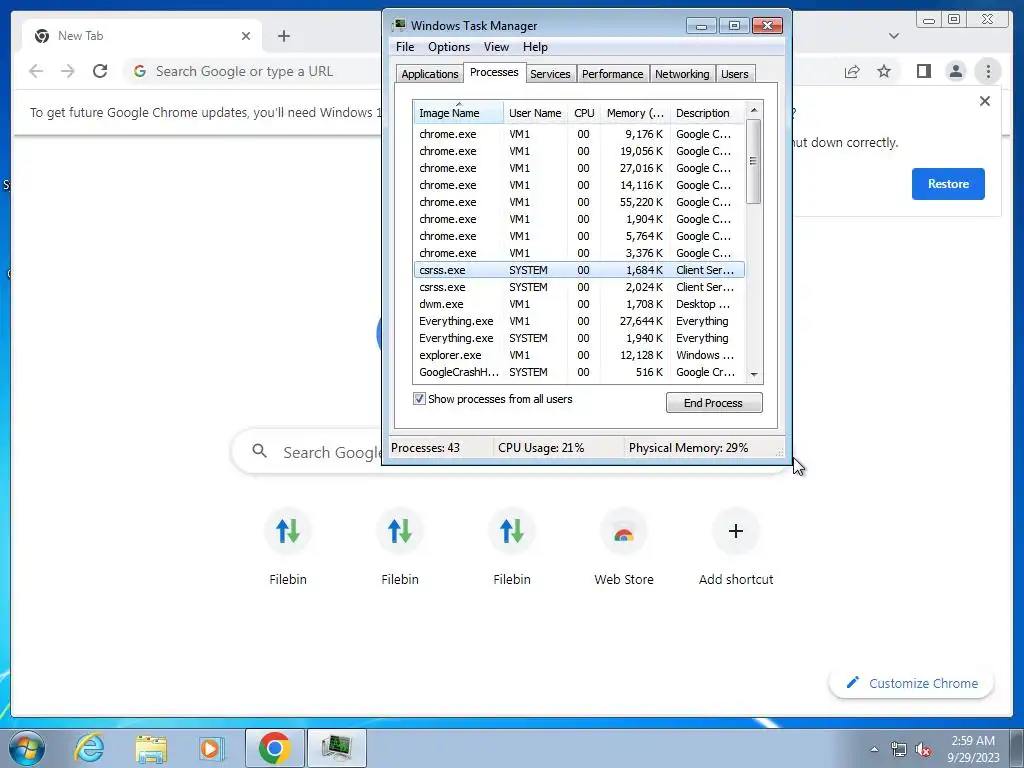The width and height of the screenshot is (1024, 768).
Task: Open a new Chrome tab
Action: coord(283,36)
